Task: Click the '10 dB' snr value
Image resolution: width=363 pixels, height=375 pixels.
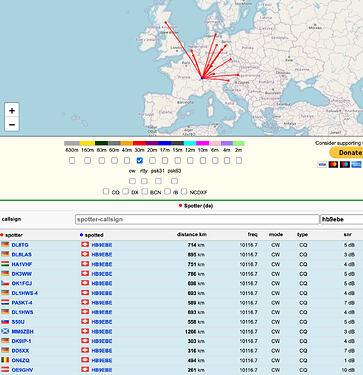Action: [348, 370]
